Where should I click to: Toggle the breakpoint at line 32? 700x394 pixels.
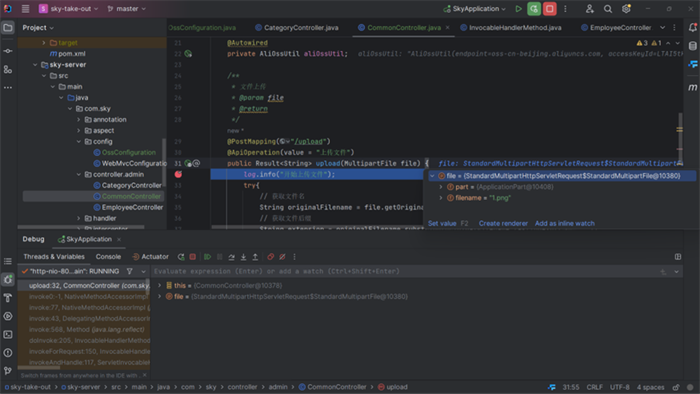point(178,174)
